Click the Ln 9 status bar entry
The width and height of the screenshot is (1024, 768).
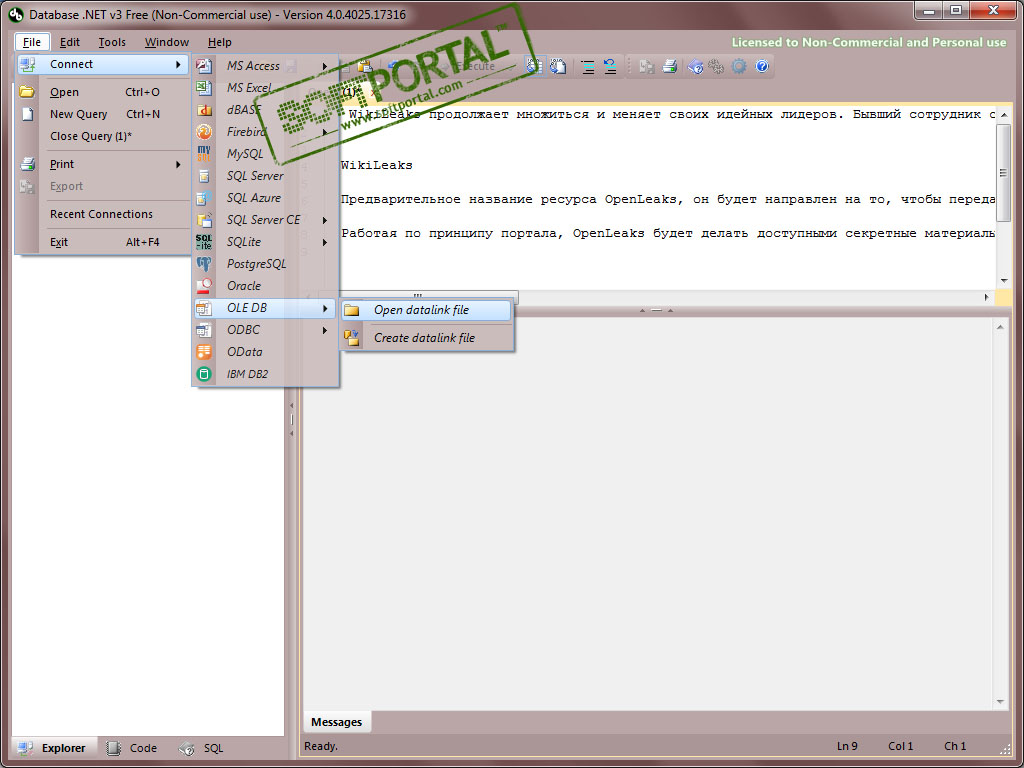[847, 746]
